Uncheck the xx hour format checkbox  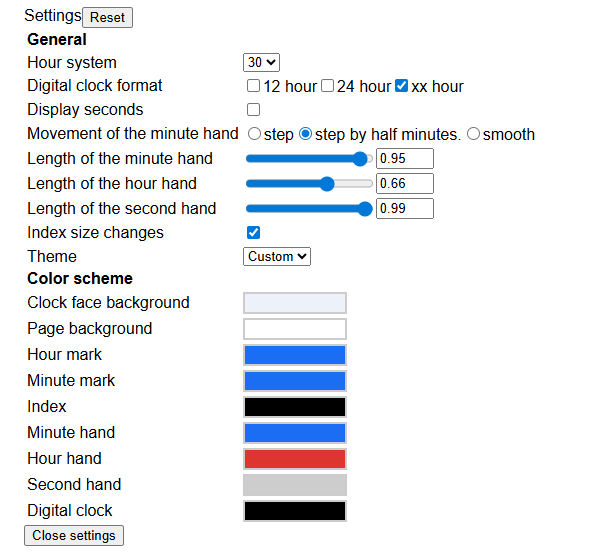point(402,86)
